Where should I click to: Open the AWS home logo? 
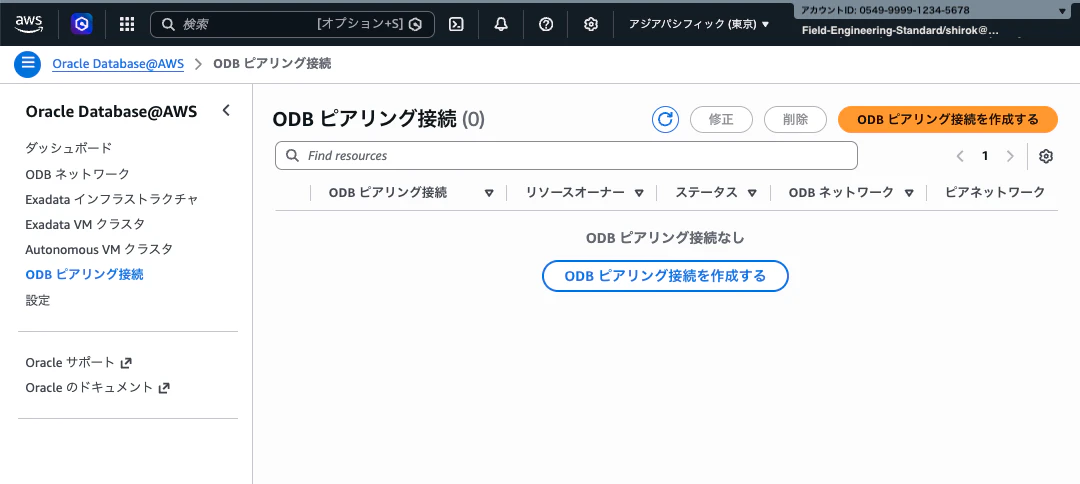[29, 24]
